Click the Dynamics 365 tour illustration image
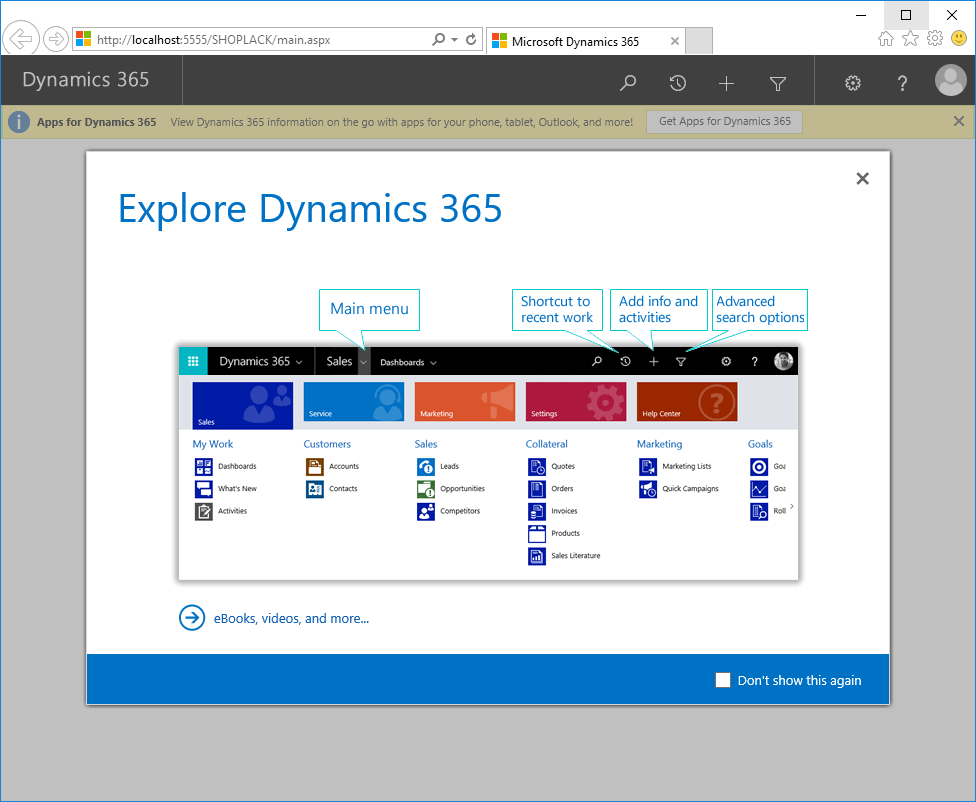976x802 pixels. coord(488,463)
